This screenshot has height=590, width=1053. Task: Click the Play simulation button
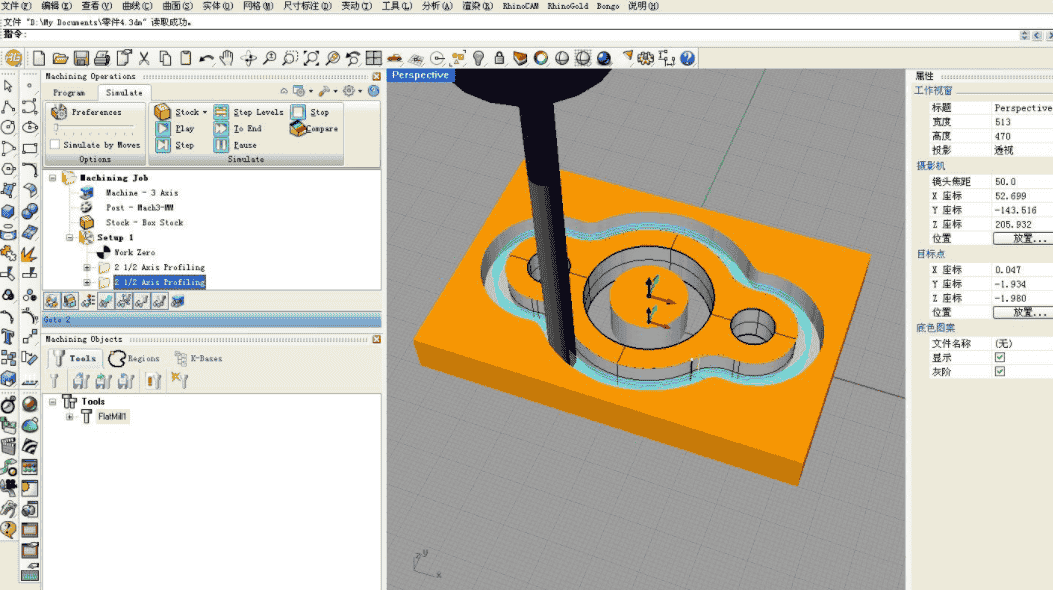coord(163,129)
